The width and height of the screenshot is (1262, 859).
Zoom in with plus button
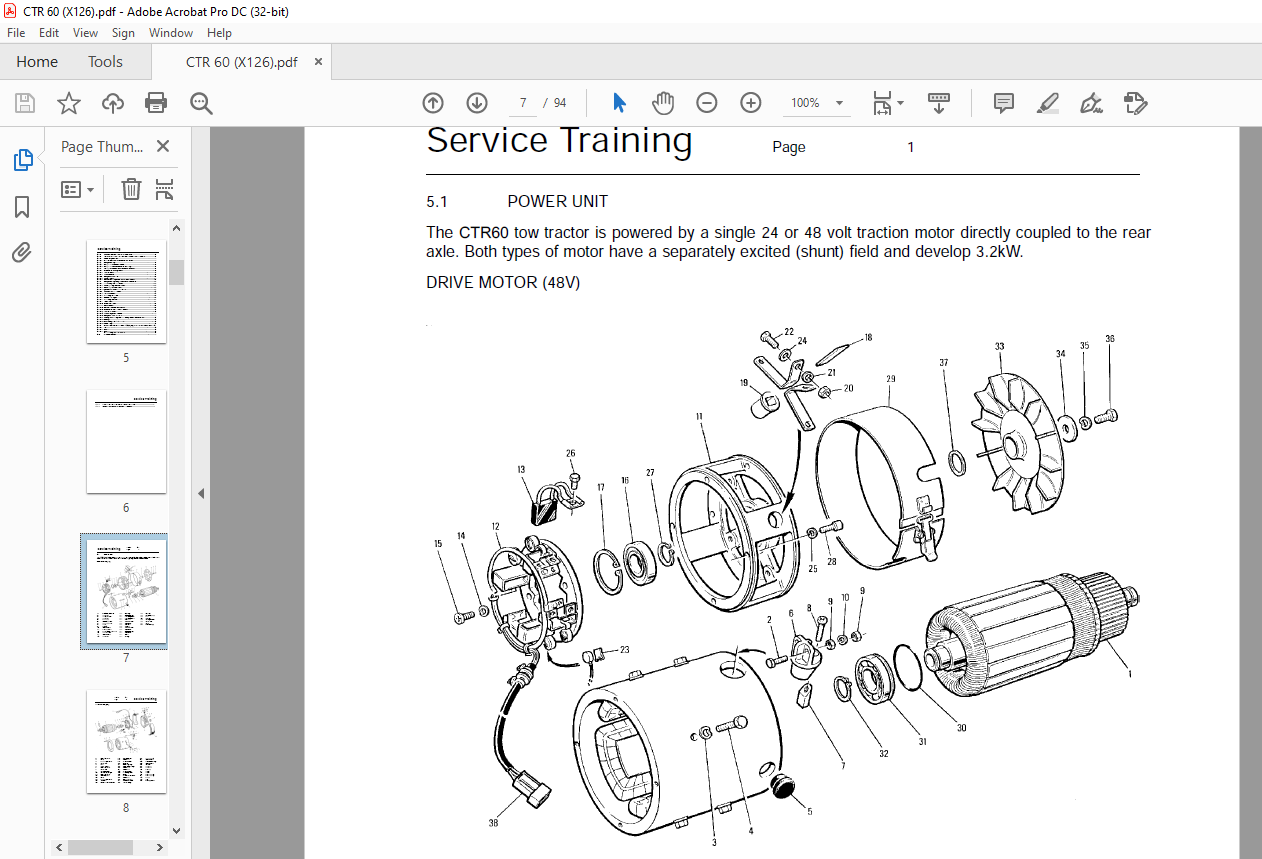751,103
